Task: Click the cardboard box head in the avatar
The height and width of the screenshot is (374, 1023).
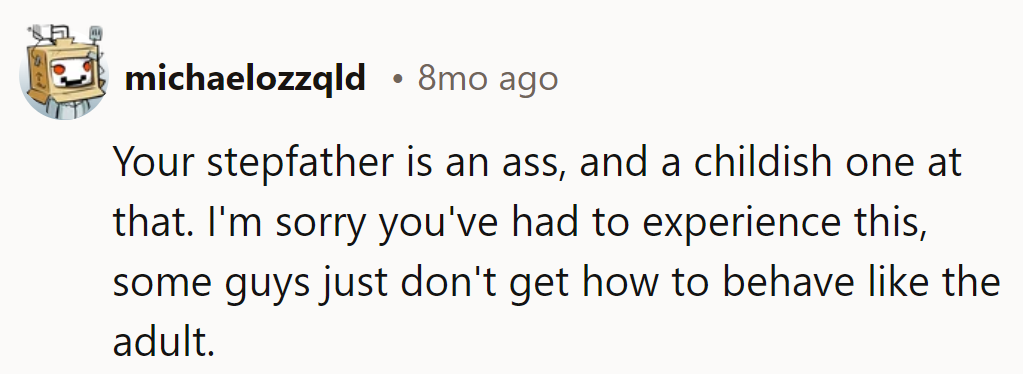Action: tap(65, 70)
